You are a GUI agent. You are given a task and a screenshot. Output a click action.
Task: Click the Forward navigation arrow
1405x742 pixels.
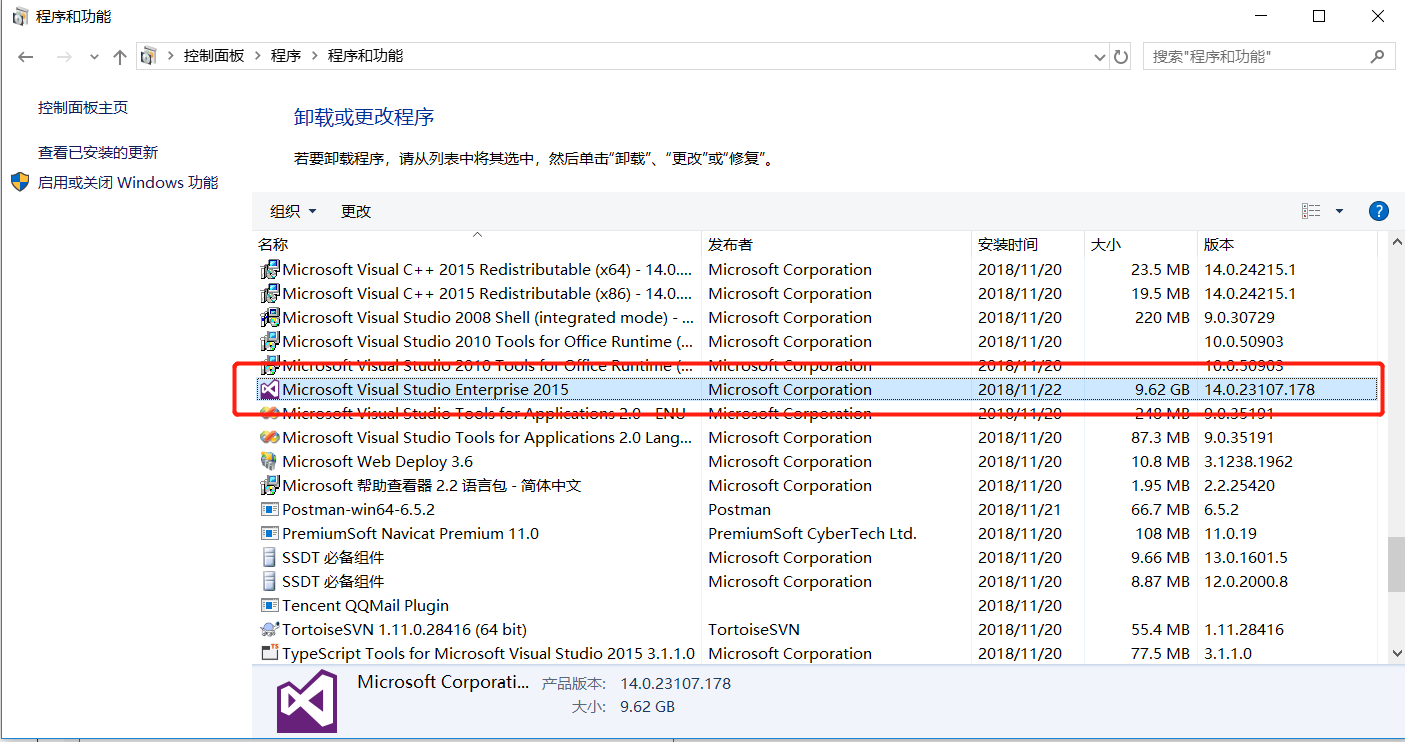coord(64,57)
